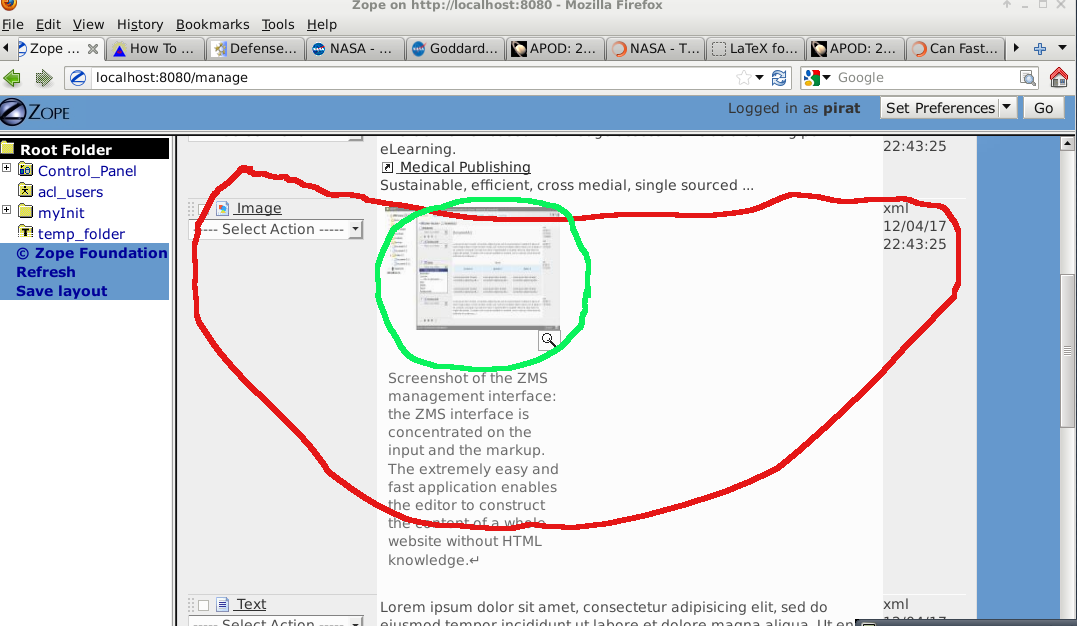Check the checkbox beside the Image element
This screenshot has width=1077, height=626.
[204, 208]
